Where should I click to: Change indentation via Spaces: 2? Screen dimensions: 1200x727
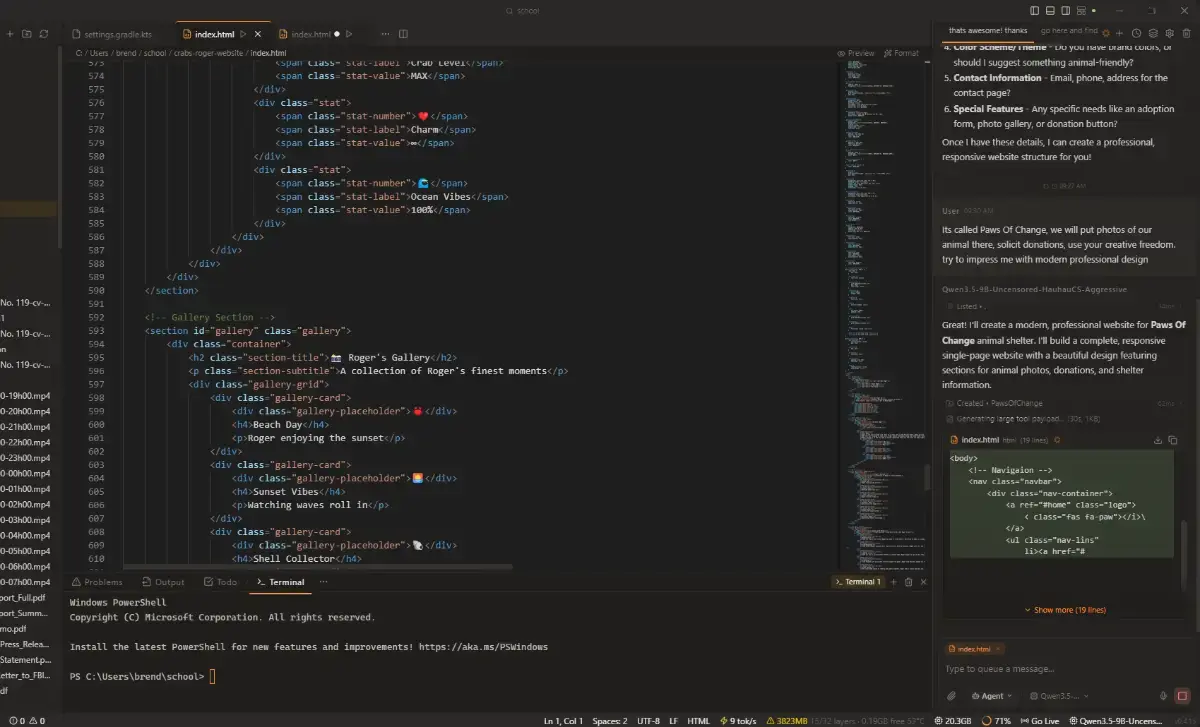click(611, 720)
